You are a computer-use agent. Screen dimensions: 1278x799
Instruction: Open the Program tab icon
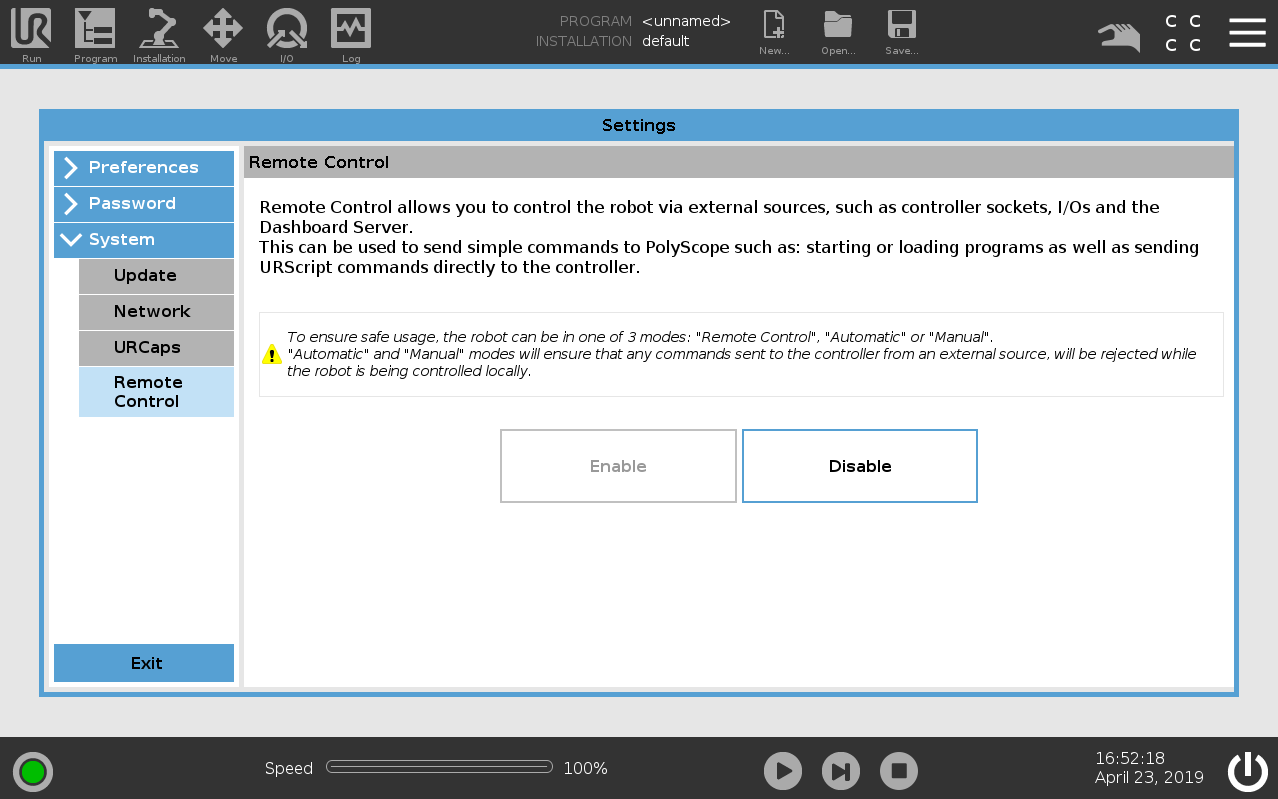point(95,30)
